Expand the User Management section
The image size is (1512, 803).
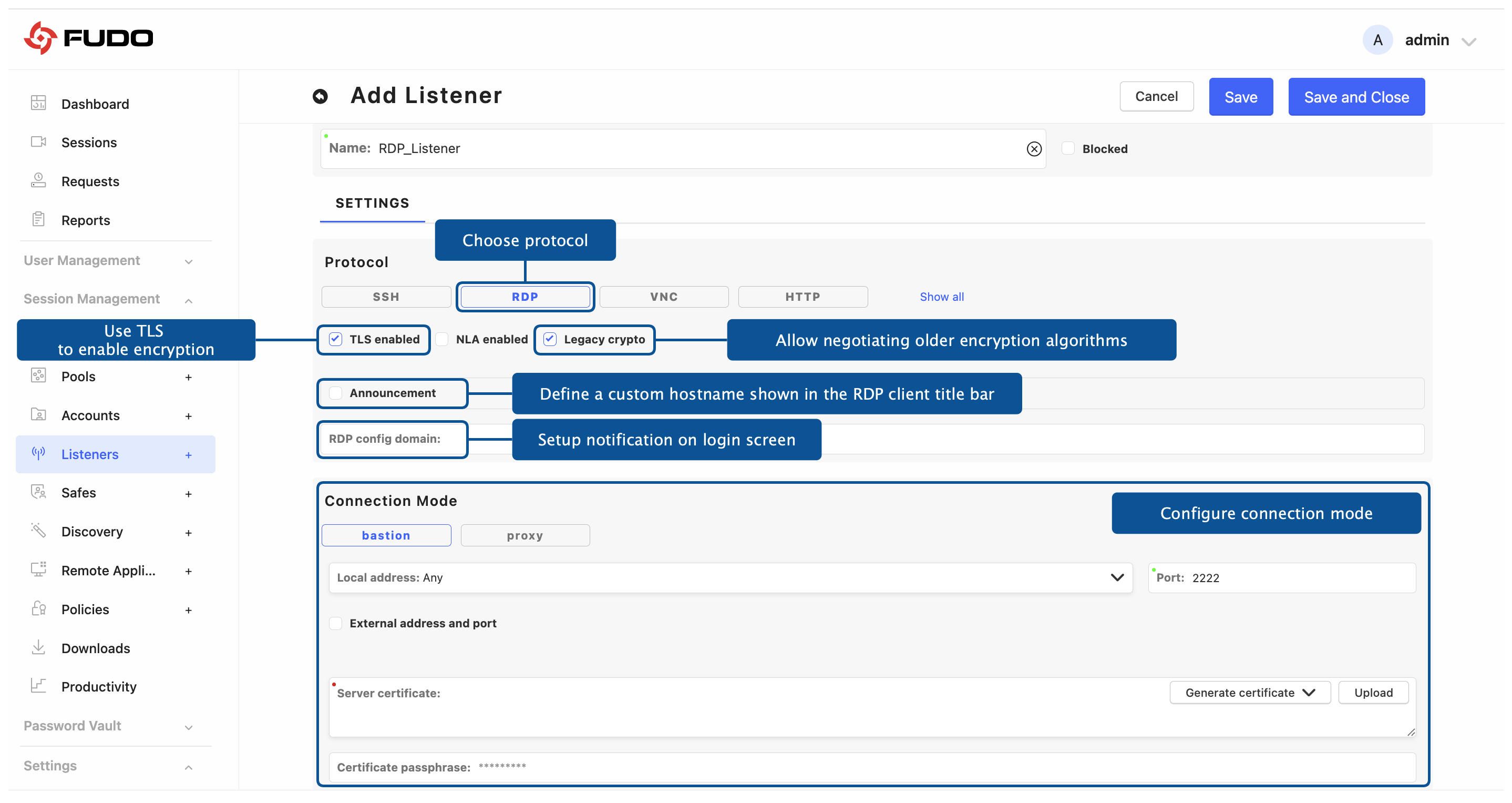tap(189, 261)
